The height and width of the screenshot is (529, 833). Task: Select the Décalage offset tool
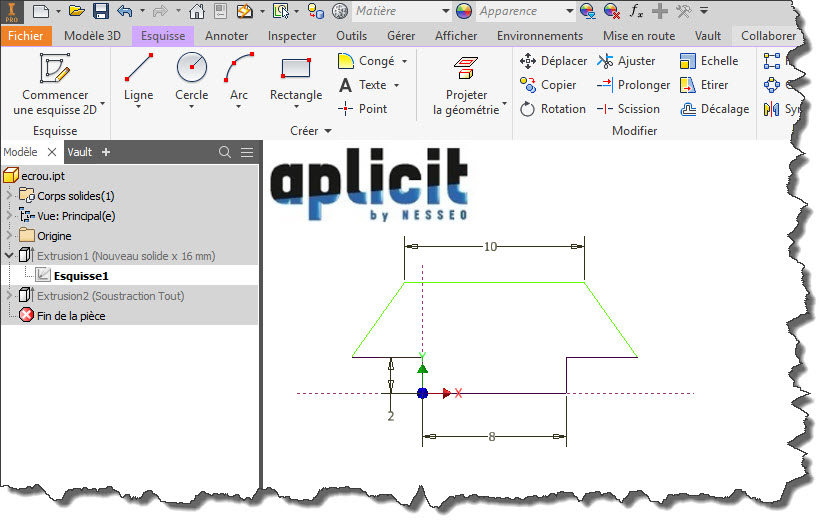click(714, 109)
